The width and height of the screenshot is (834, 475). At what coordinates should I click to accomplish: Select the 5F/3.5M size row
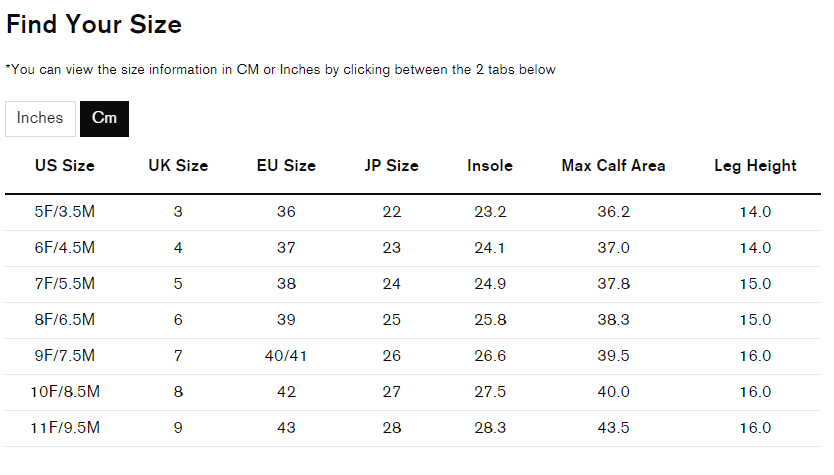pyautogui.click(x=413, y=212)
